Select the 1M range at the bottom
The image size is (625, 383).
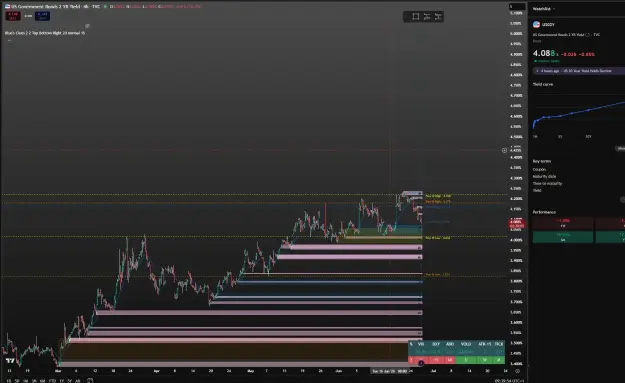pos(26,381)
